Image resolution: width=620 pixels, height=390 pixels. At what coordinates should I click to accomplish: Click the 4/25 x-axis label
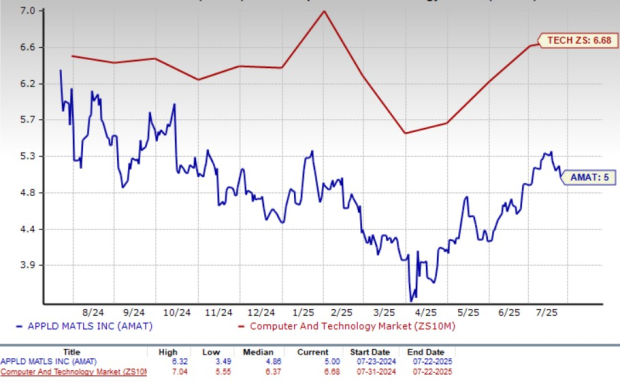(426, 312)
